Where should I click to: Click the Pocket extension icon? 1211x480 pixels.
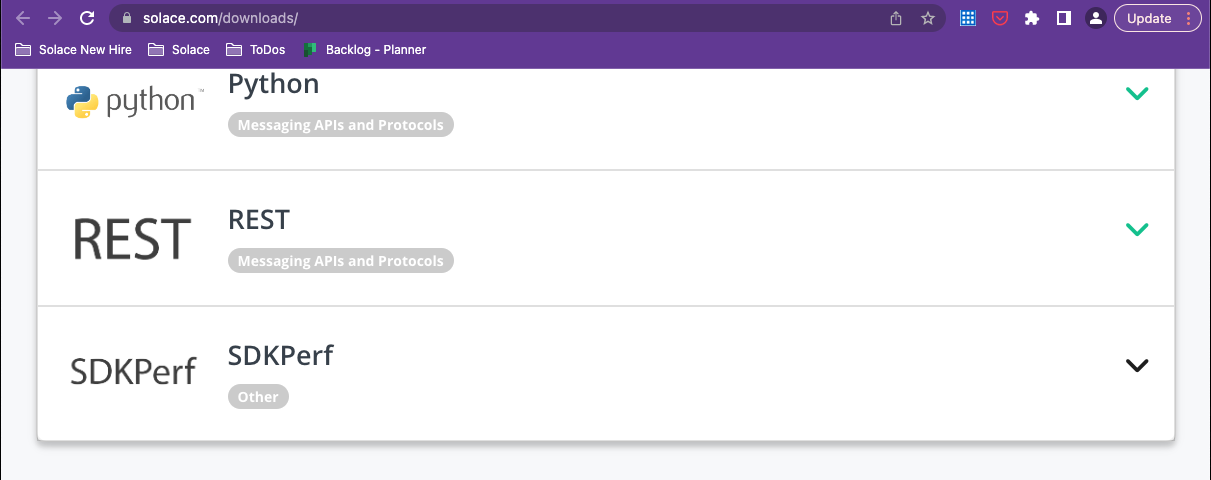coord(999,18)
